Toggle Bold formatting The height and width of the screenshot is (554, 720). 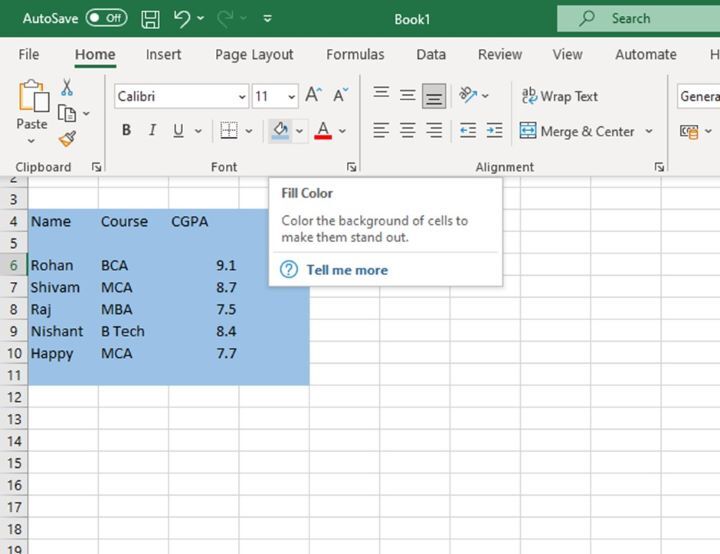127,130
